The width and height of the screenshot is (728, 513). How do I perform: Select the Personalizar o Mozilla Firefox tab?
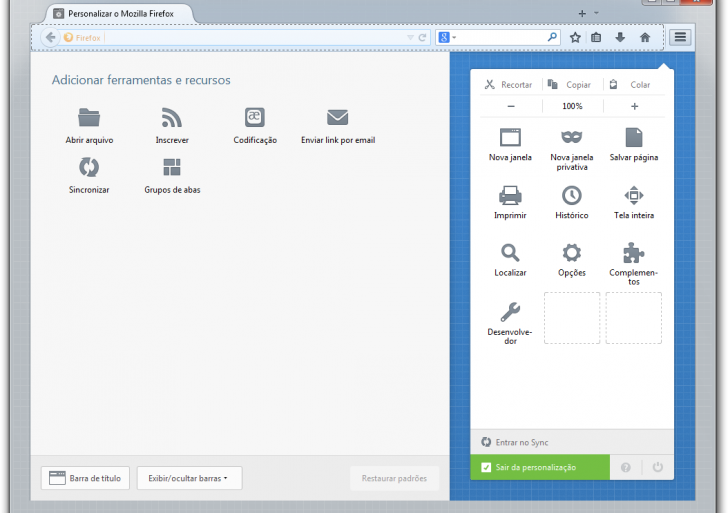[x=120, y=14]
